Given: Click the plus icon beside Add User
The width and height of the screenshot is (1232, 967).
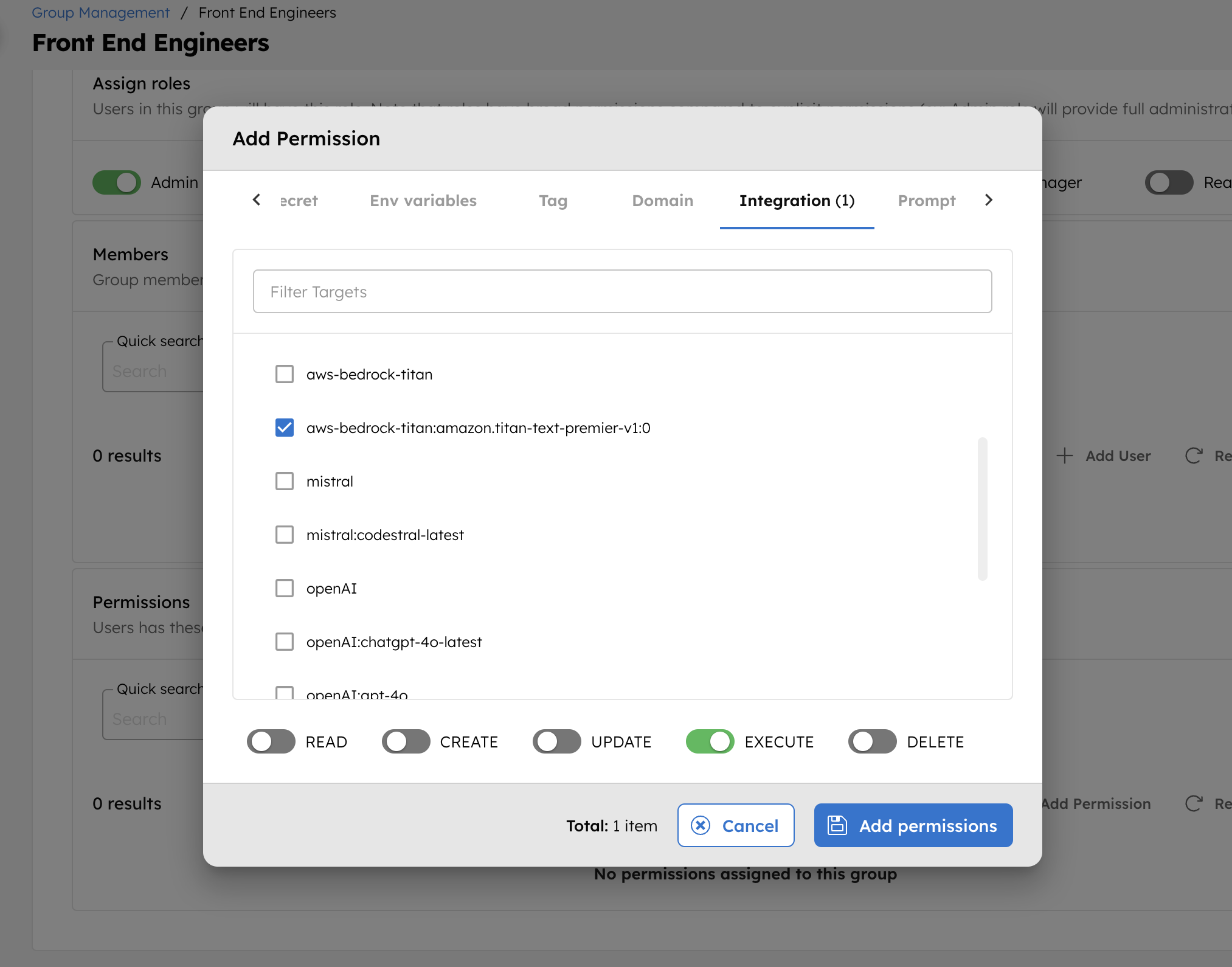Looking at the screenshot, I should (x=1065, y=456).
